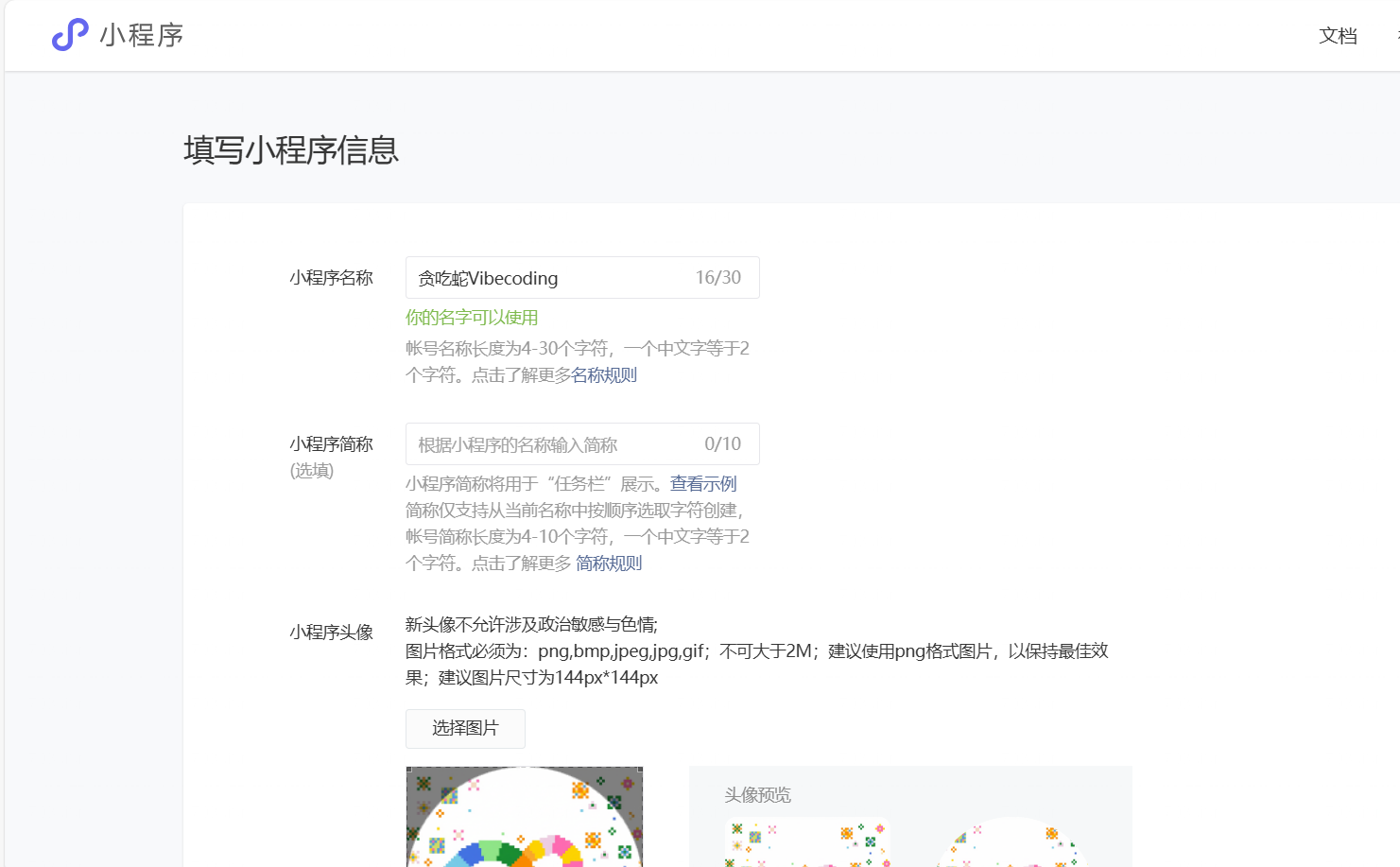Image resolution: width=1400 pixels, height=867 pixels.
Task: Click the square avatar preview
Action: click(x=807, y=843)
